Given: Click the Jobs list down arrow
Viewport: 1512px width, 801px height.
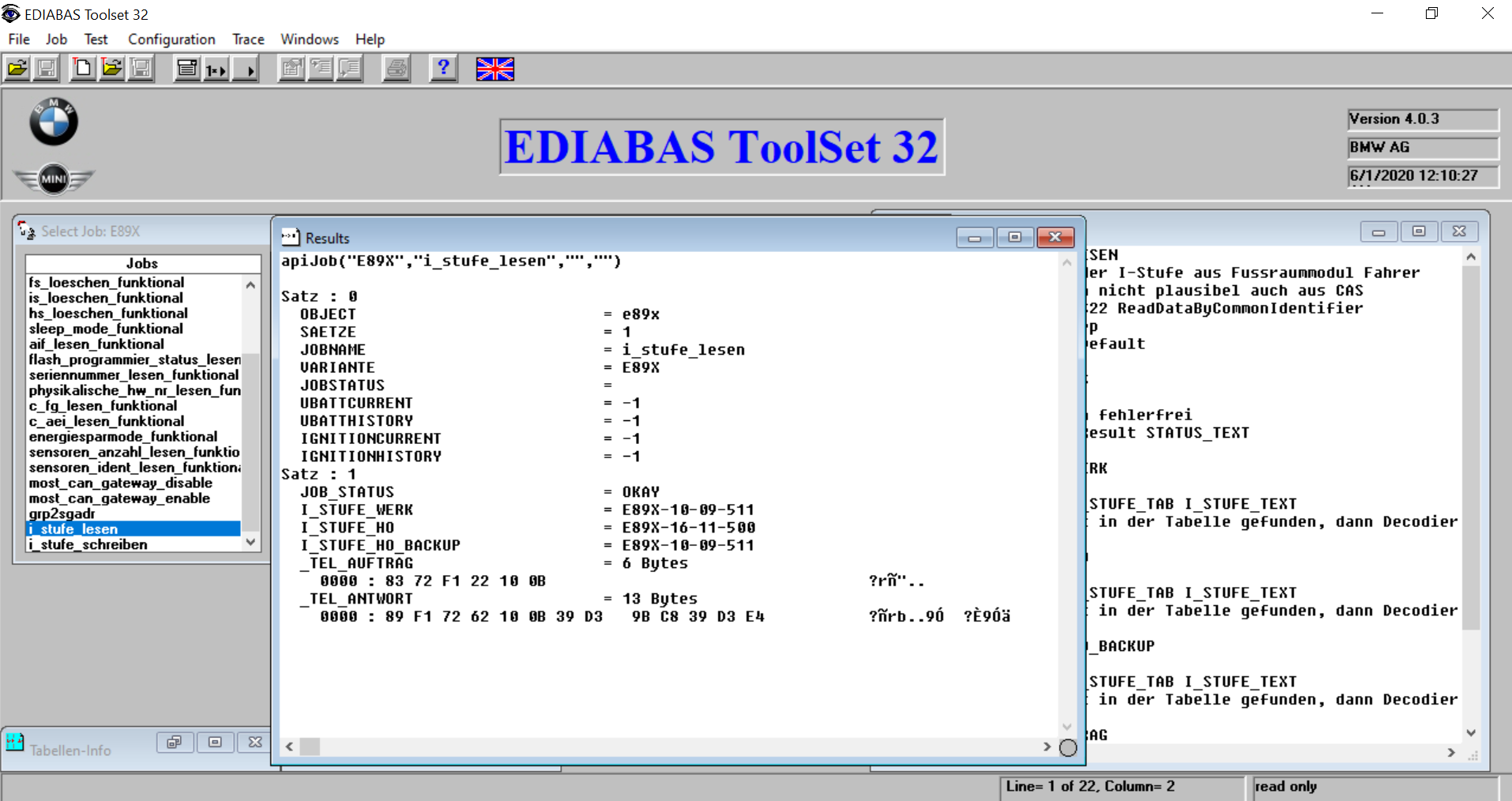Looking at the screenshot, I should pos(251,542).
